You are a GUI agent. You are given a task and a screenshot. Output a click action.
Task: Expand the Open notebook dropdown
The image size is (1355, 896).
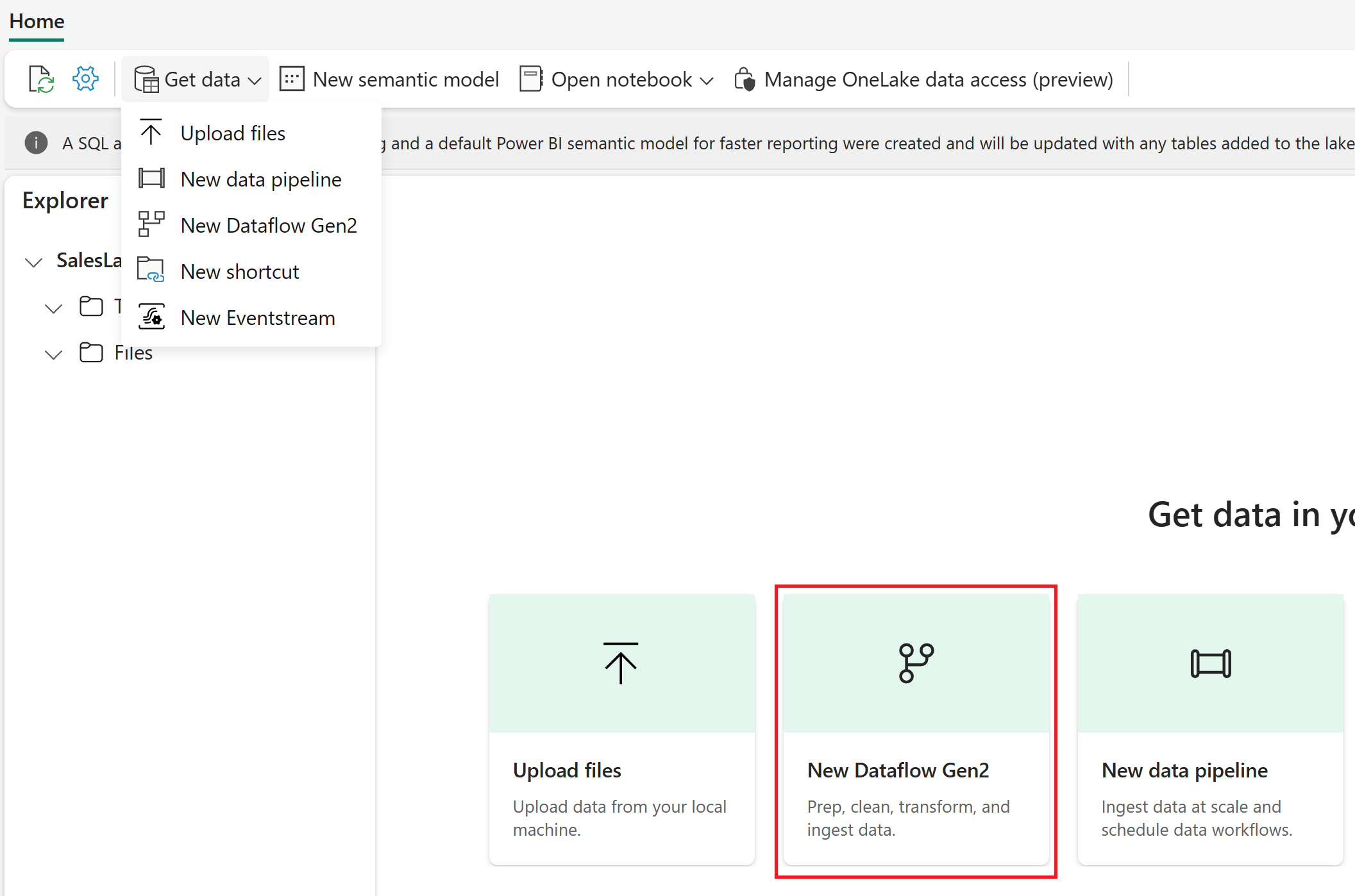click(x=707, y=79)
